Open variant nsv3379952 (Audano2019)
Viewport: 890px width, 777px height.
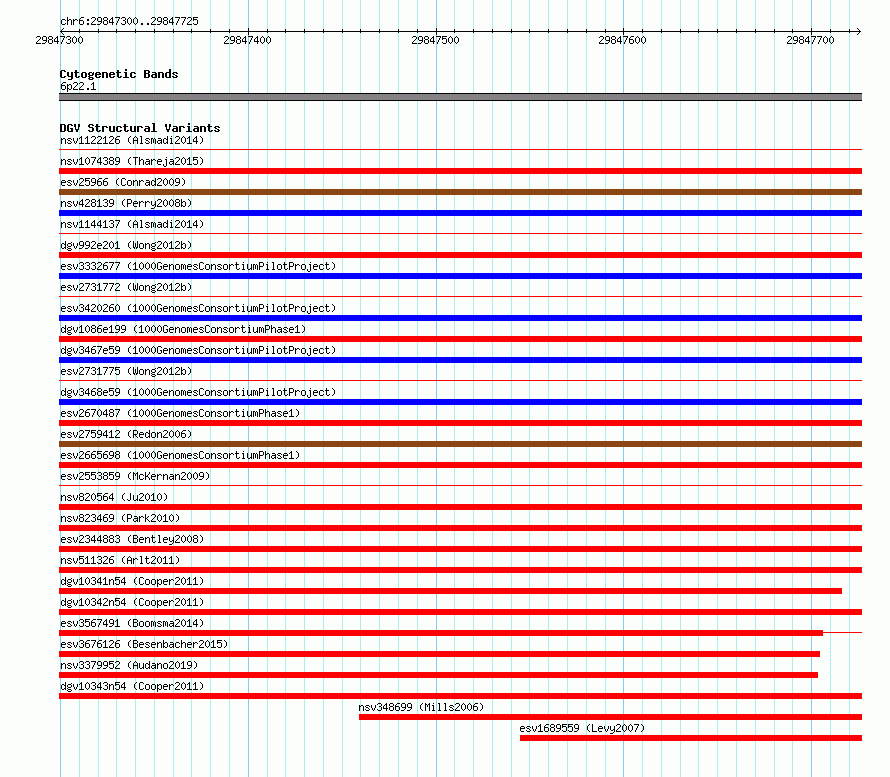[x=129, y=665]
